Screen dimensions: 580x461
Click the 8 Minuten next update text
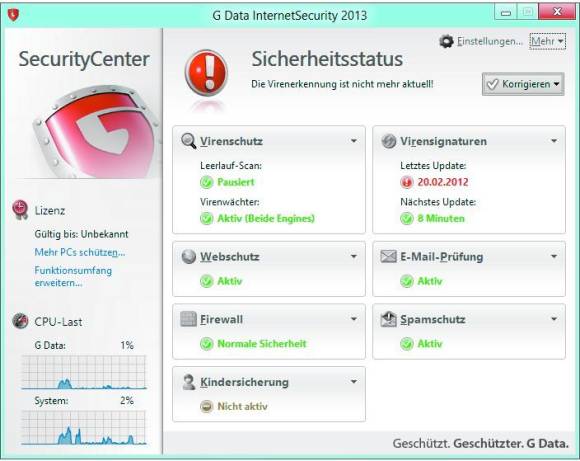(x=441, y=218)
